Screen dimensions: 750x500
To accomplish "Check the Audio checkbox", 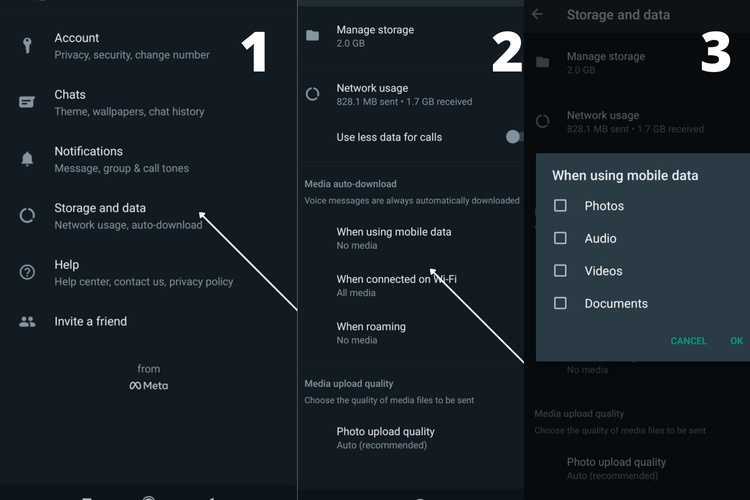I will click(x=560, y=238).
